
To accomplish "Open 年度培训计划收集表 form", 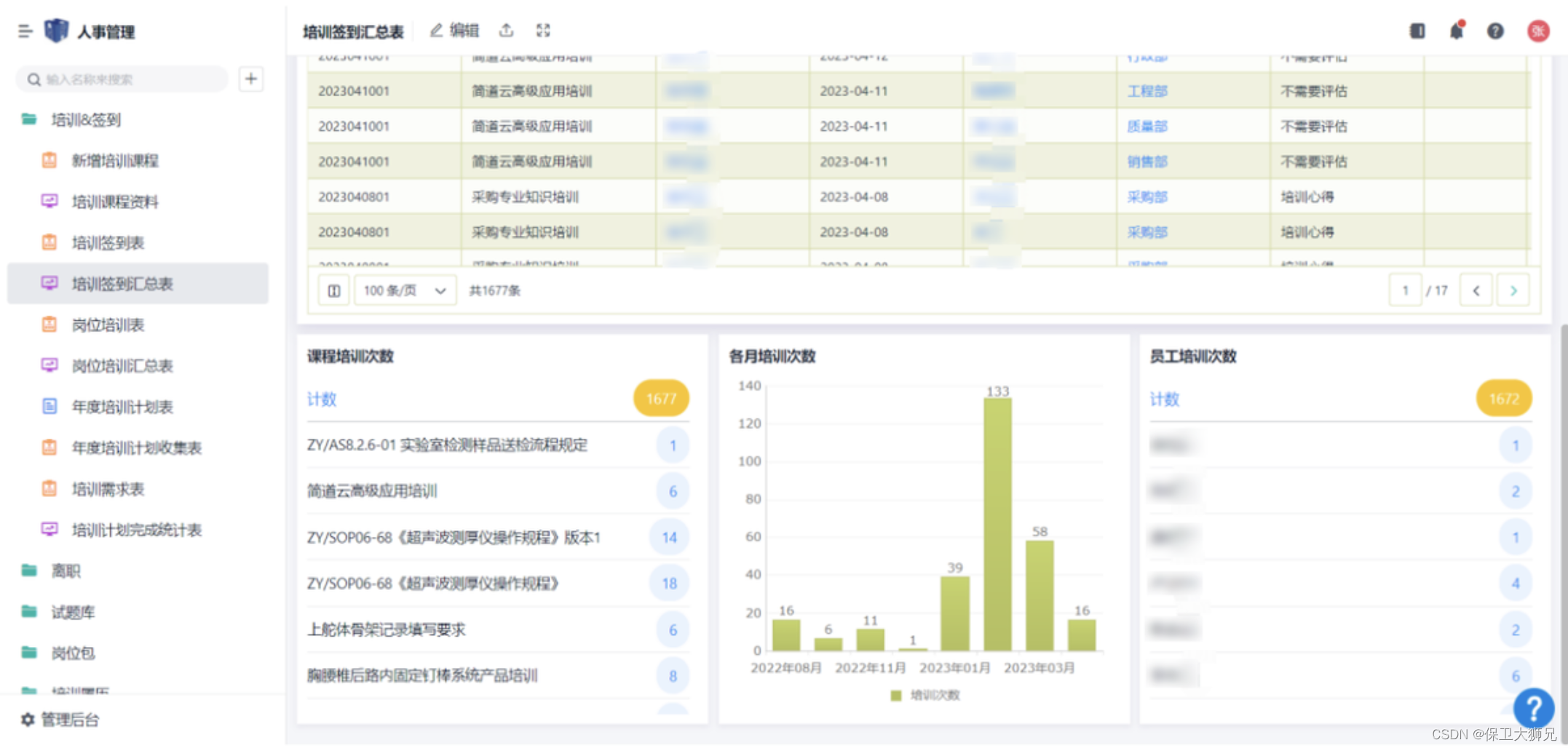I will [x=136, y=447].
